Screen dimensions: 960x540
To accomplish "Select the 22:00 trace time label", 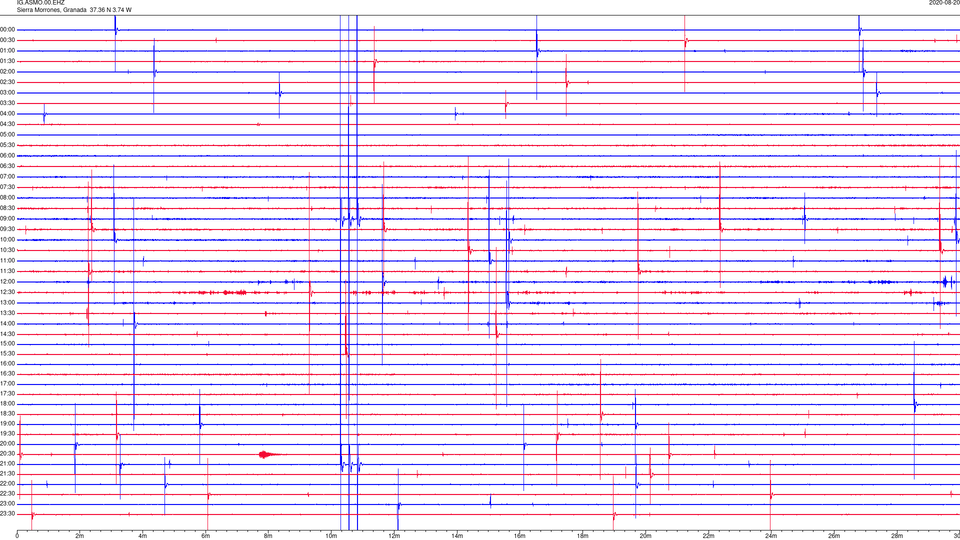I will click(x=8, y=484).
